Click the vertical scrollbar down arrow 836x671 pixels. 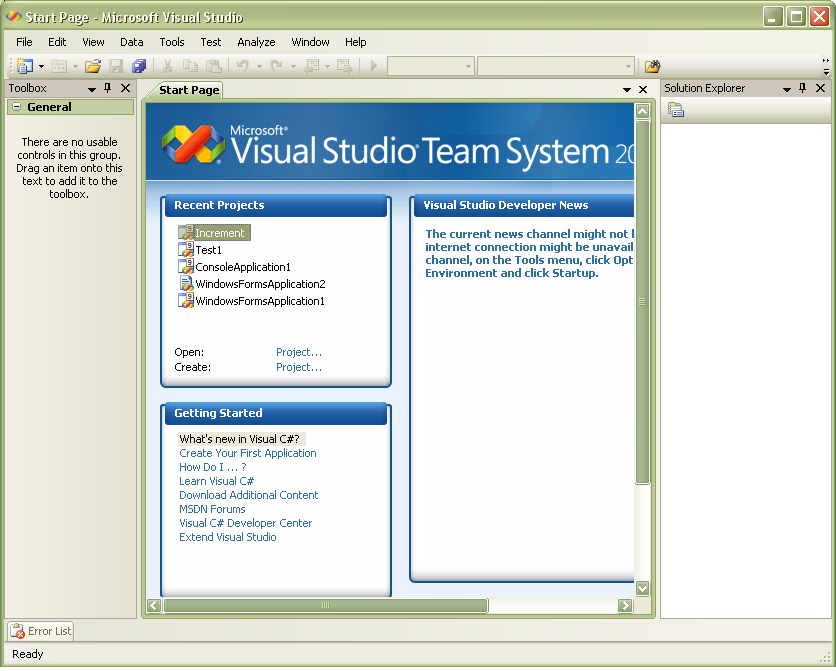[642, 588]
